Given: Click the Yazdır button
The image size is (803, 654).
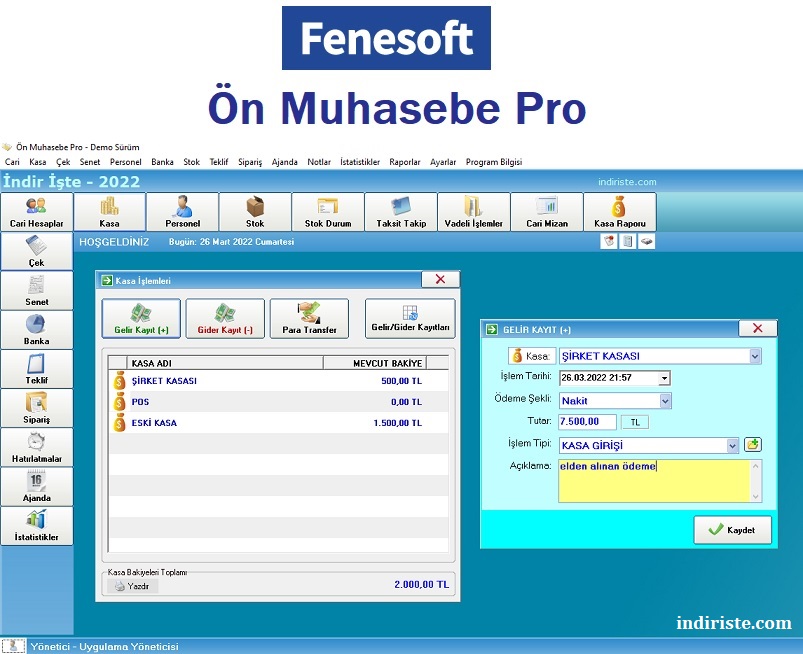Looking at the screenshot, I should click(x=133, y=586).
